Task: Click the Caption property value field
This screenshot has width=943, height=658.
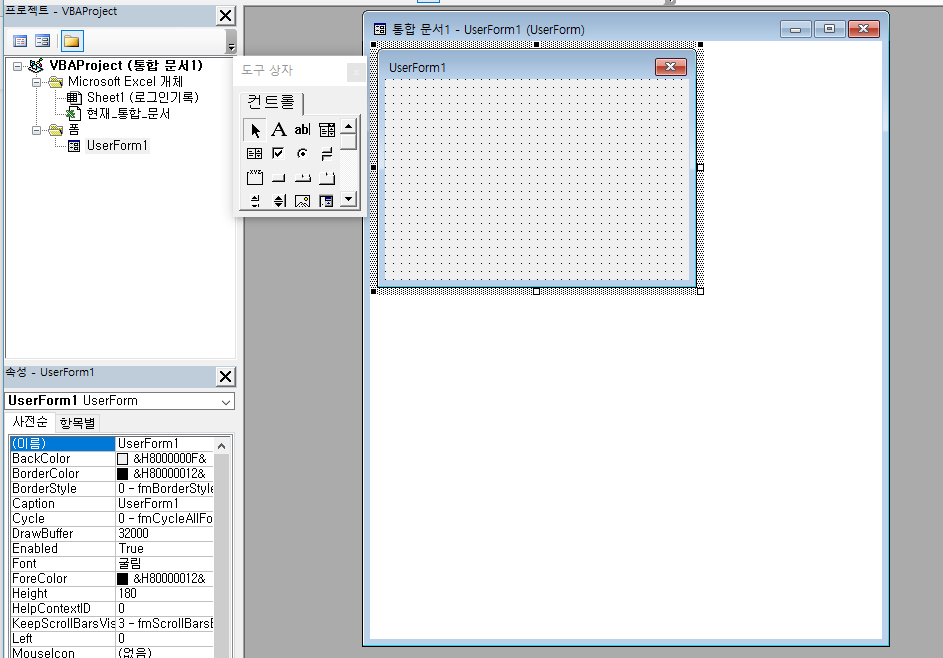Action: click(164, 504)
